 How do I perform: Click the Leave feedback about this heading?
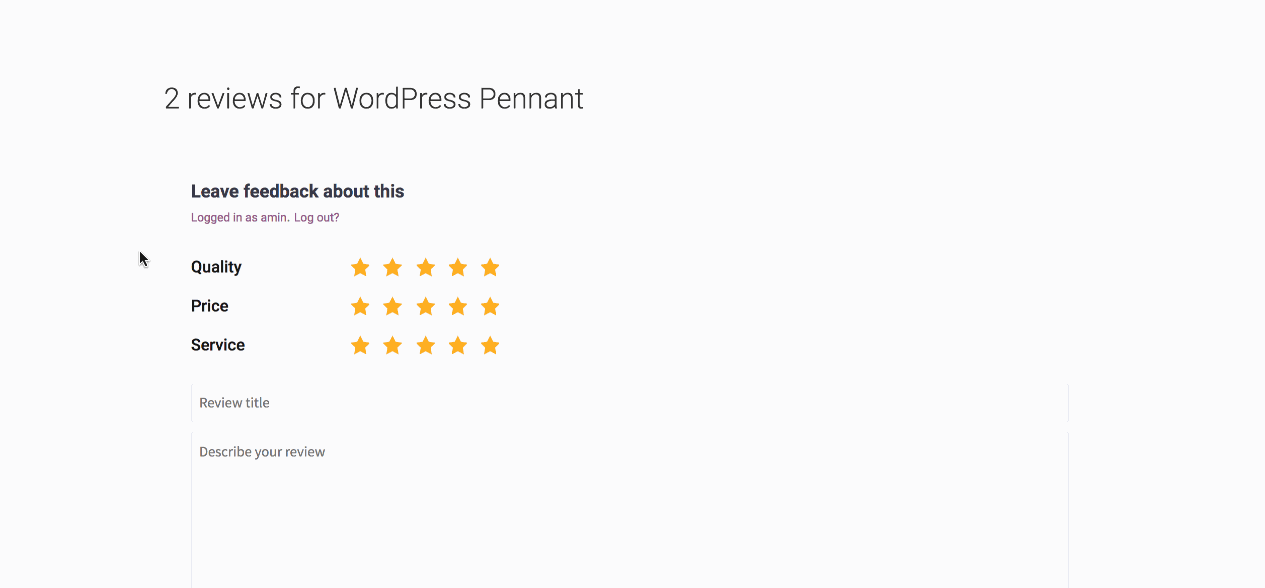point(297,191)
